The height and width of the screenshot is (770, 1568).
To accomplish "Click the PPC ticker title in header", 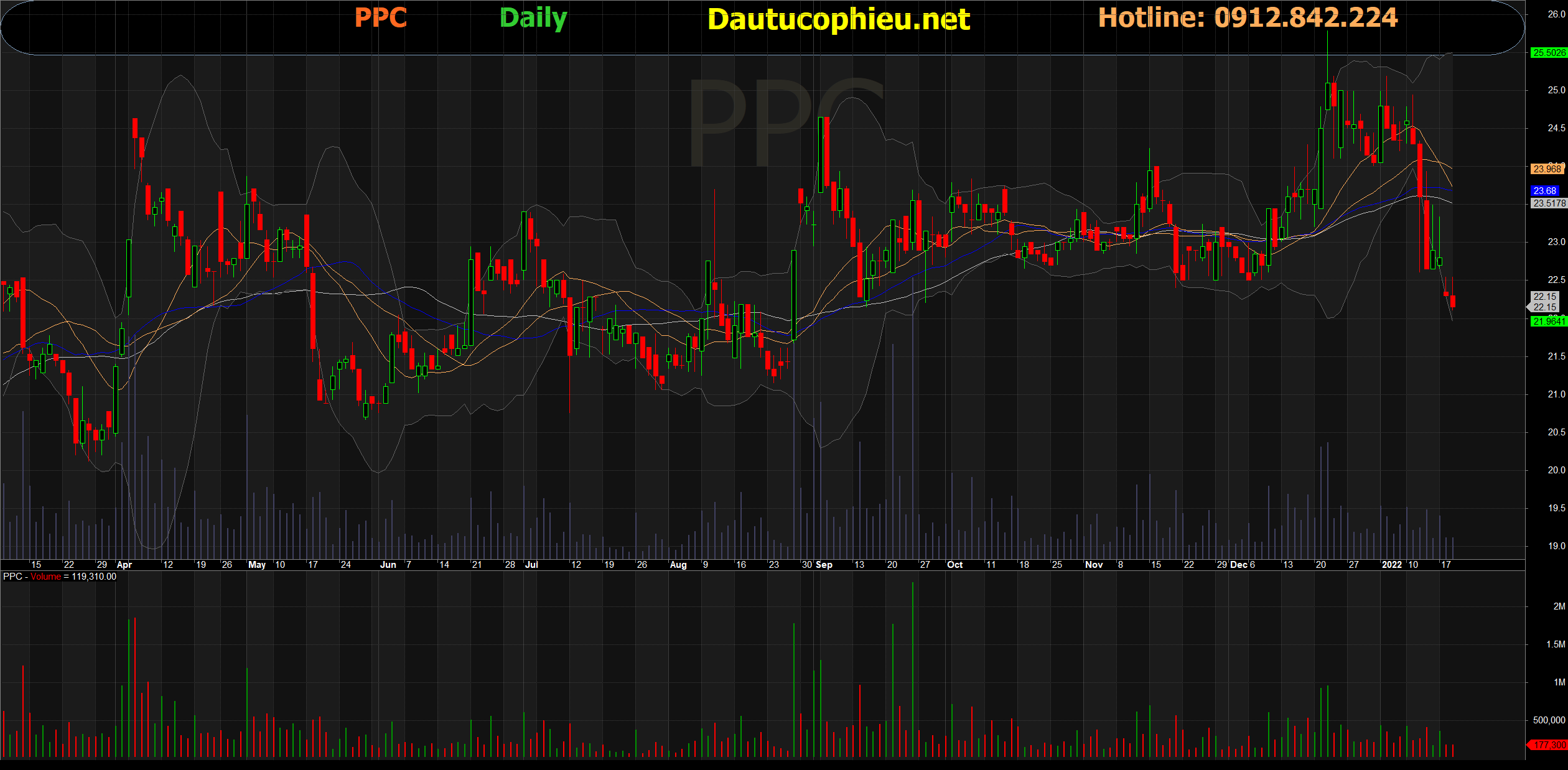I will [380, 18].
